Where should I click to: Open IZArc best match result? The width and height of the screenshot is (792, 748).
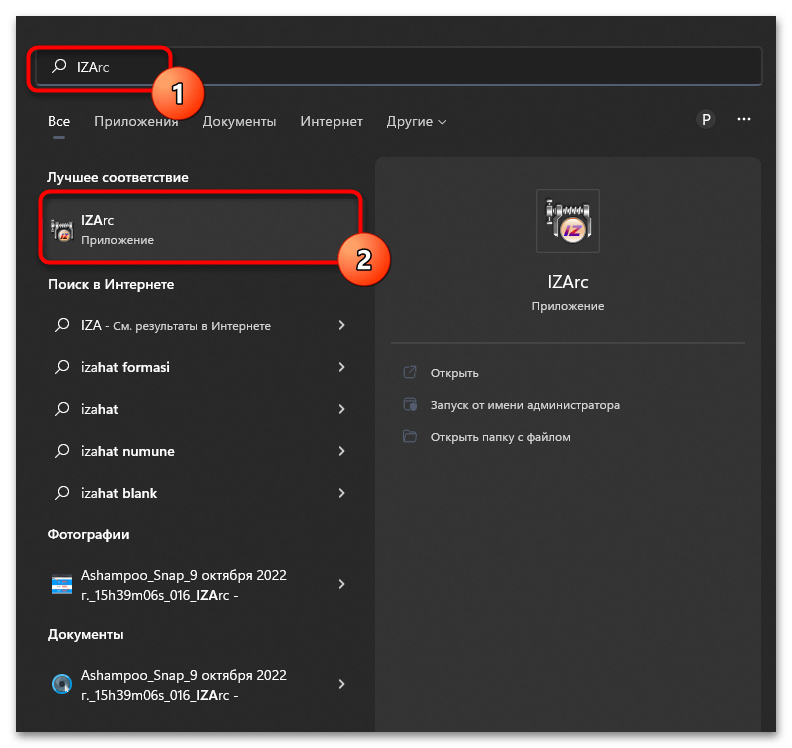pos(201,229)
